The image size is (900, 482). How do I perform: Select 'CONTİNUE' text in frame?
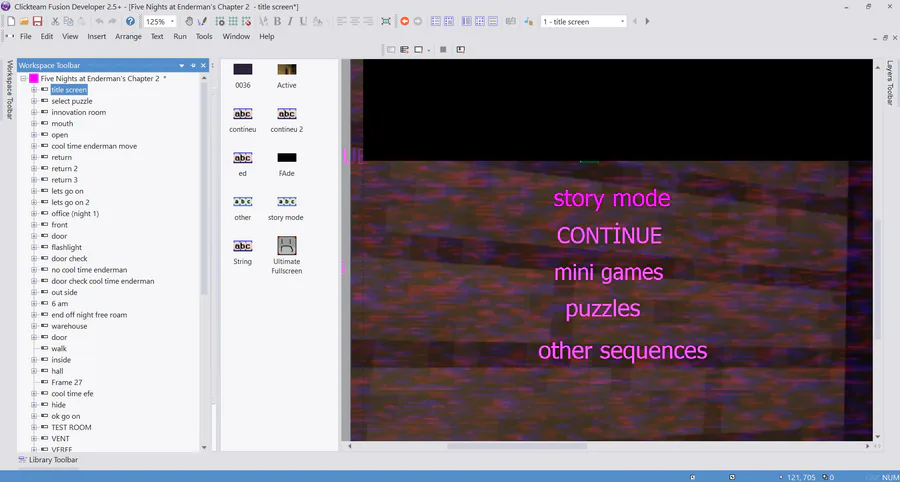coord(610,236)
